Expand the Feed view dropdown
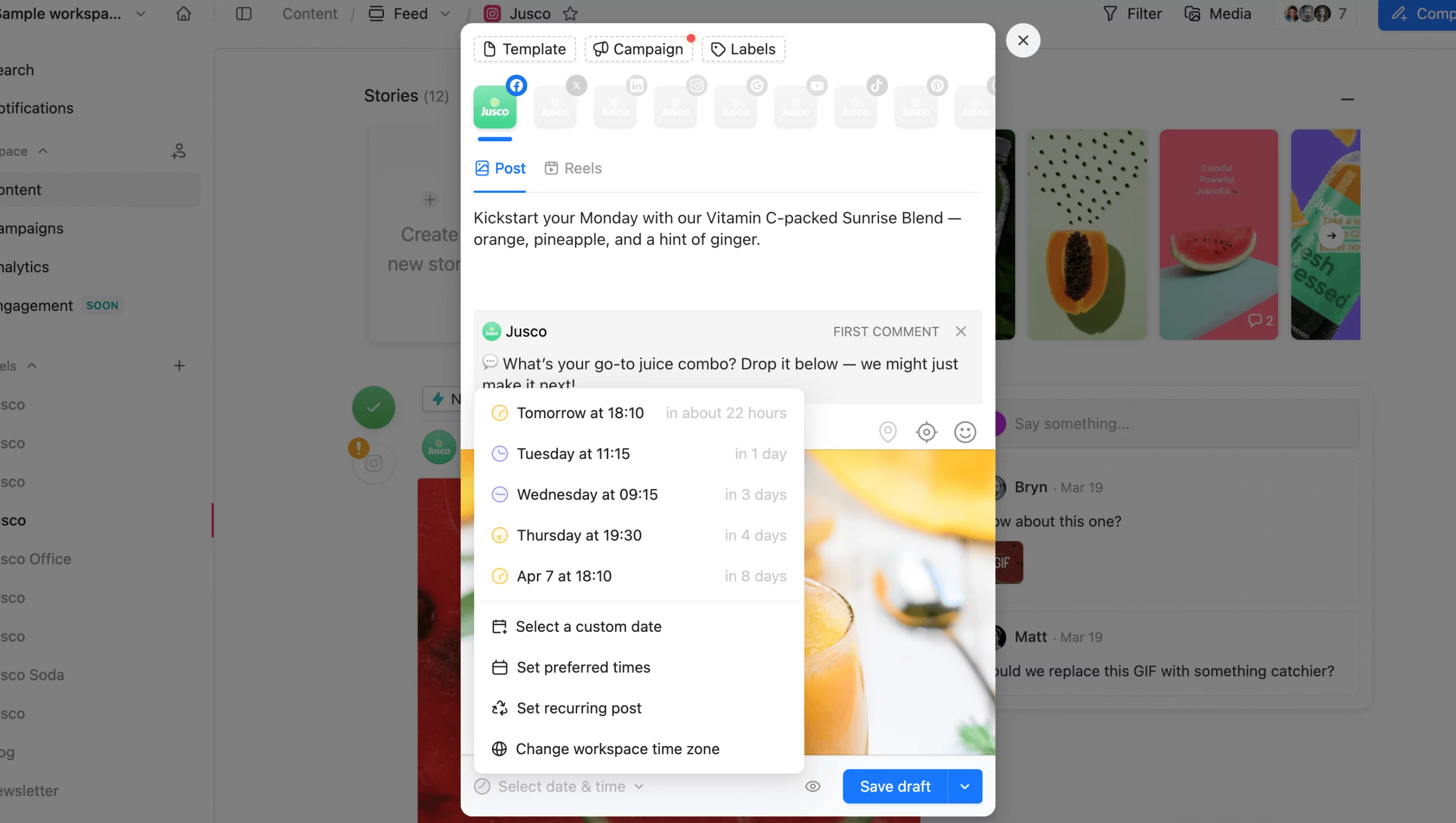This screenshot has height=823, width=1456. pyautogui.click(x=446, y=13)
